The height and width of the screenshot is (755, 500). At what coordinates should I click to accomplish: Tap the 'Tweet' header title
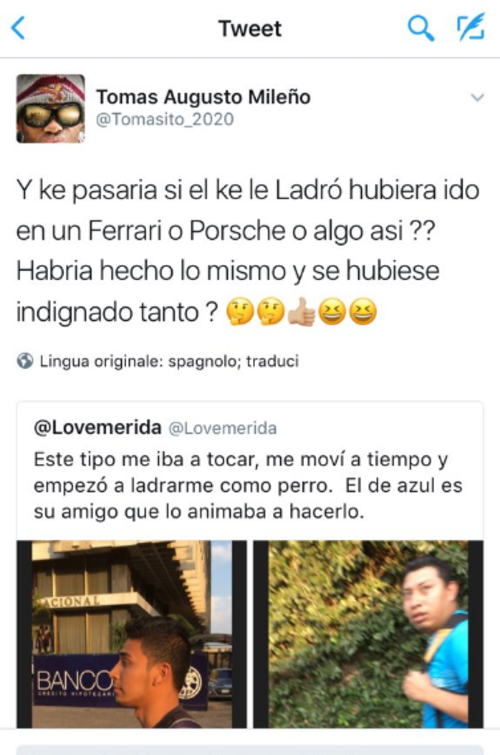[250, 28]
